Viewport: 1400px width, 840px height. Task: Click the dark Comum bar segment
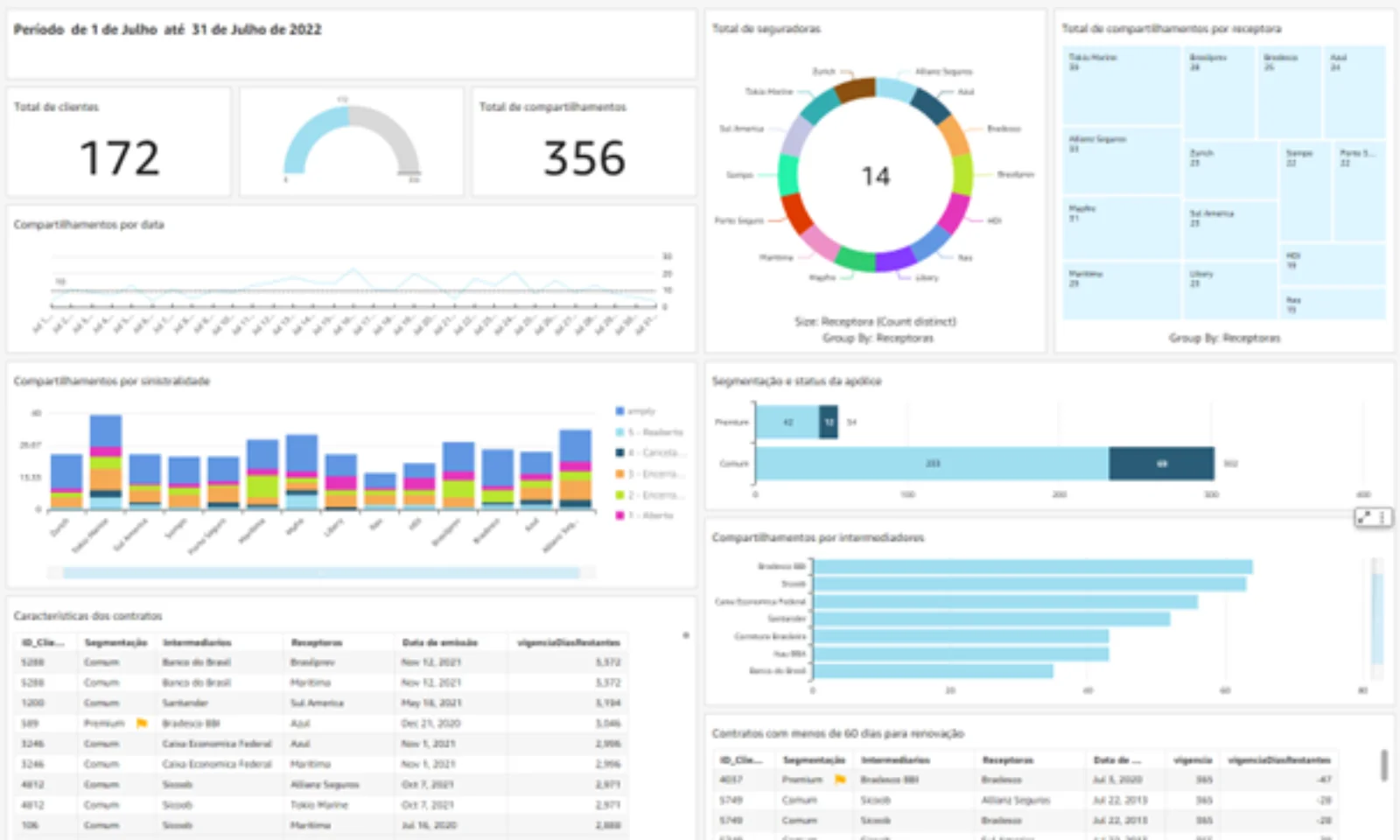(1160, 464)
